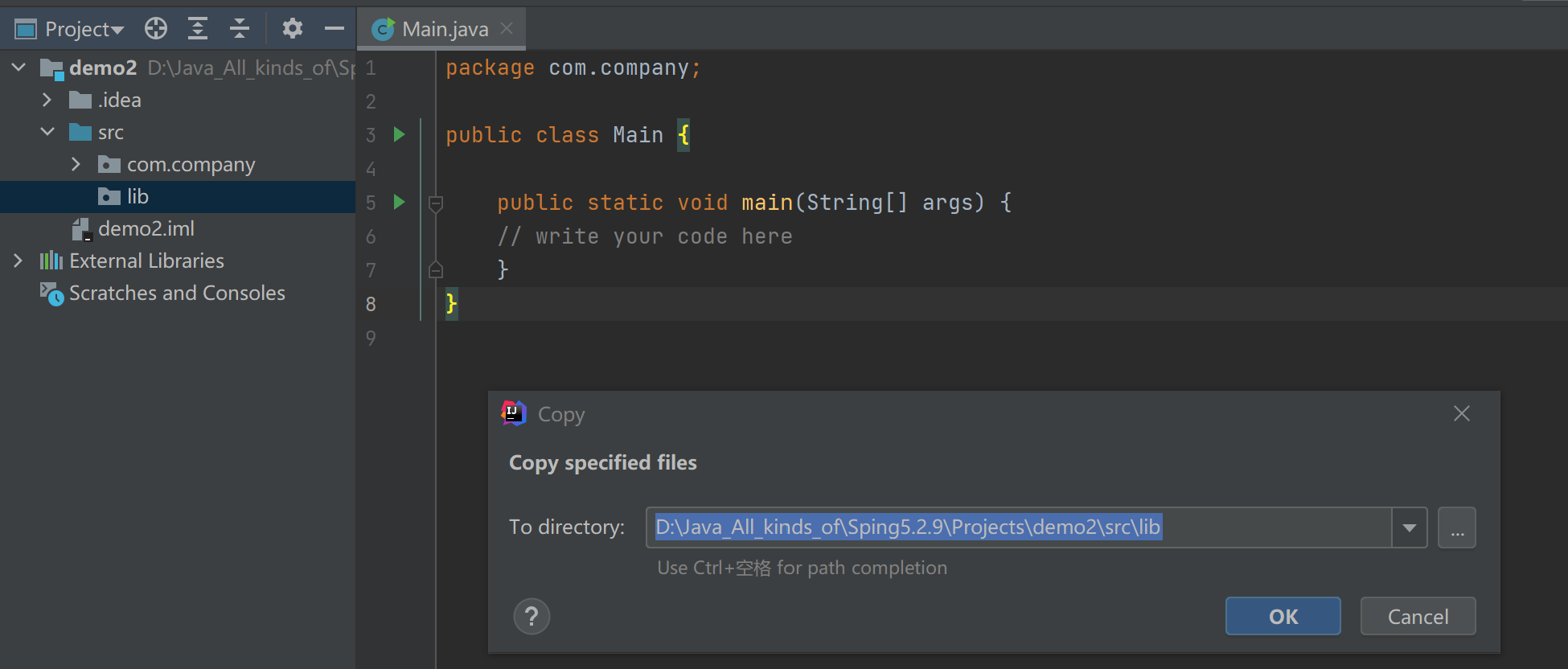The width and height of the screenshot is (1568, 669).
Task: Click the Collapse All icon in Project panel
Action: 240,29
